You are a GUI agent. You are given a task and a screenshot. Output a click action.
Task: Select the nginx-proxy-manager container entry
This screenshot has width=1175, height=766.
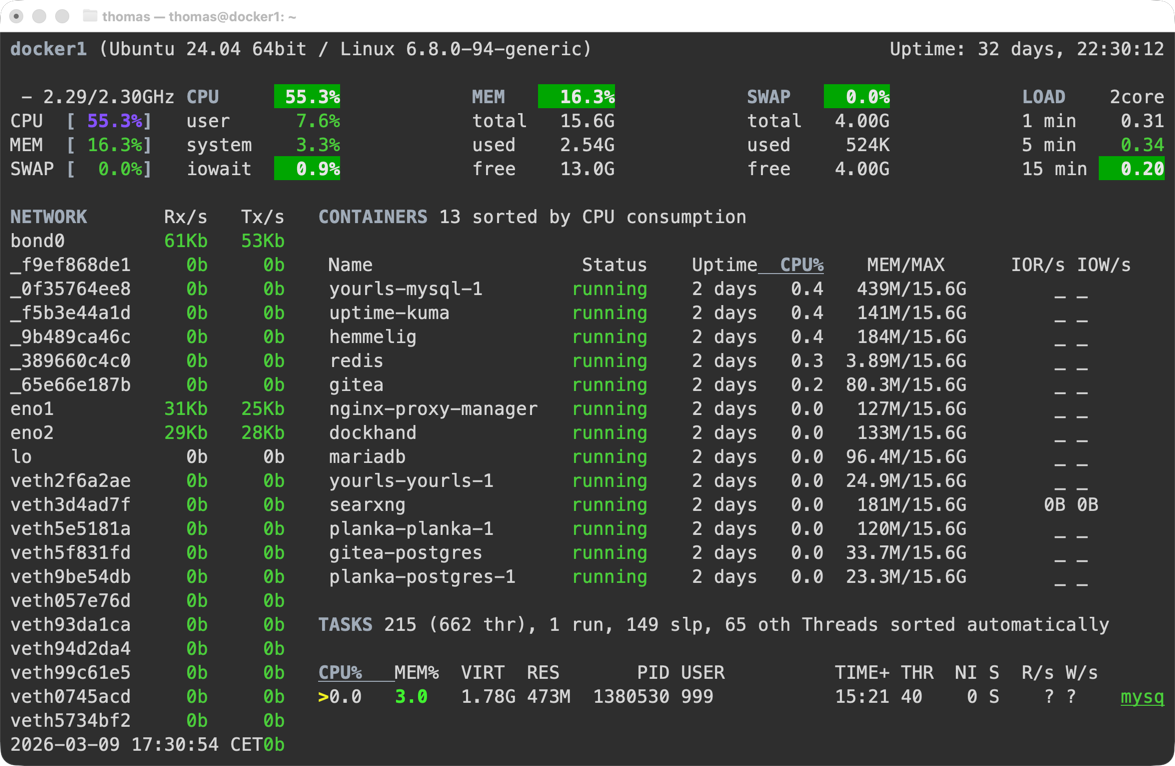433,409
